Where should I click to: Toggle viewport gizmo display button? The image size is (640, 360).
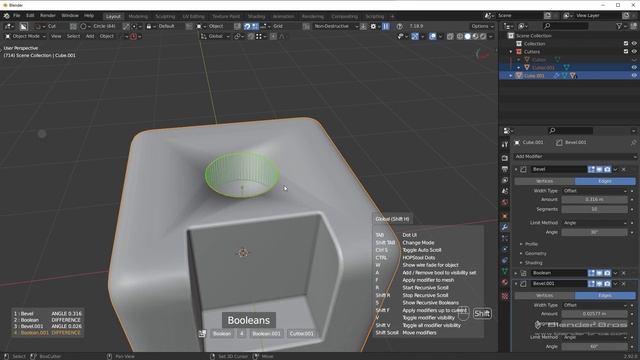pyautogui.click(x=415, y=36)
